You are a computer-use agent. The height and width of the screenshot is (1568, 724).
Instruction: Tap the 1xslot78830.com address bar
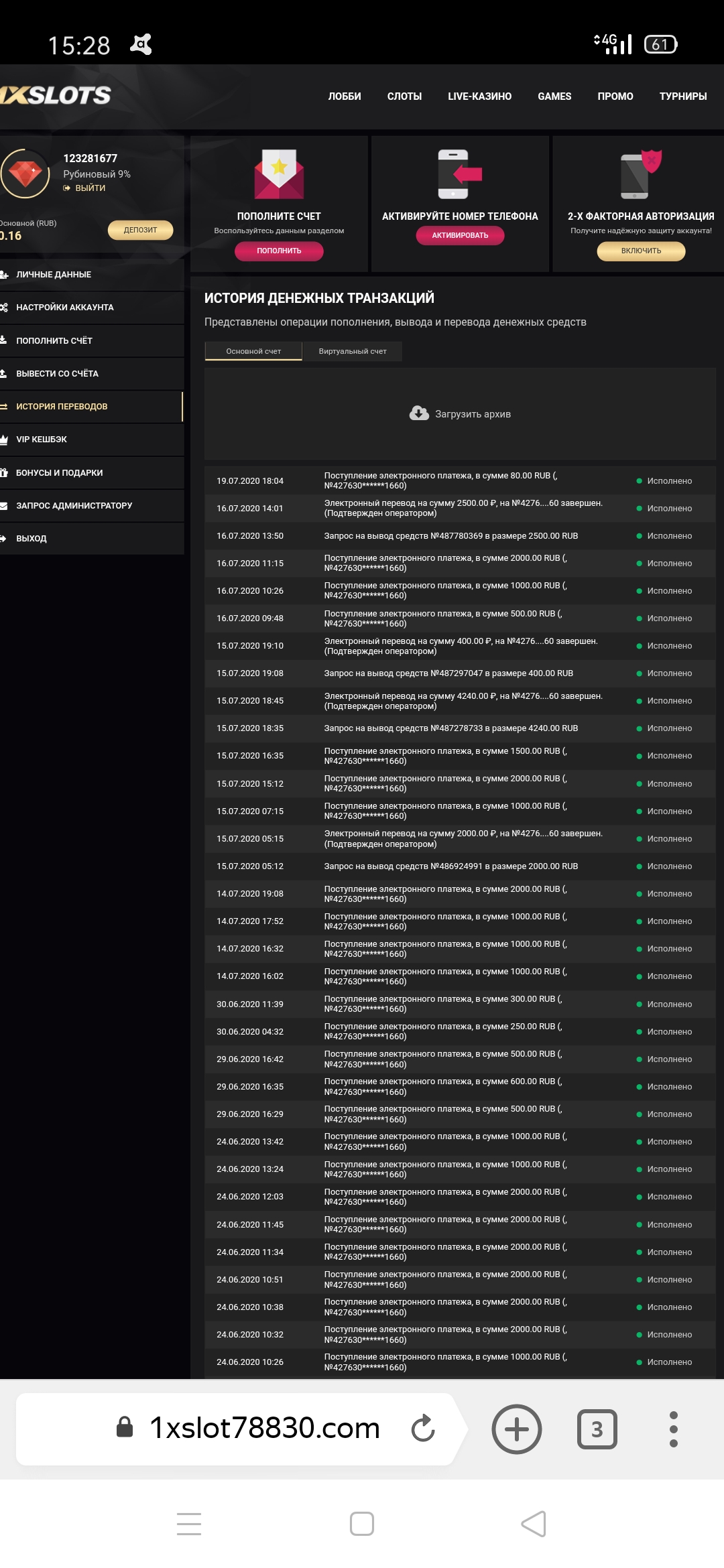(x=264, y=1428)
